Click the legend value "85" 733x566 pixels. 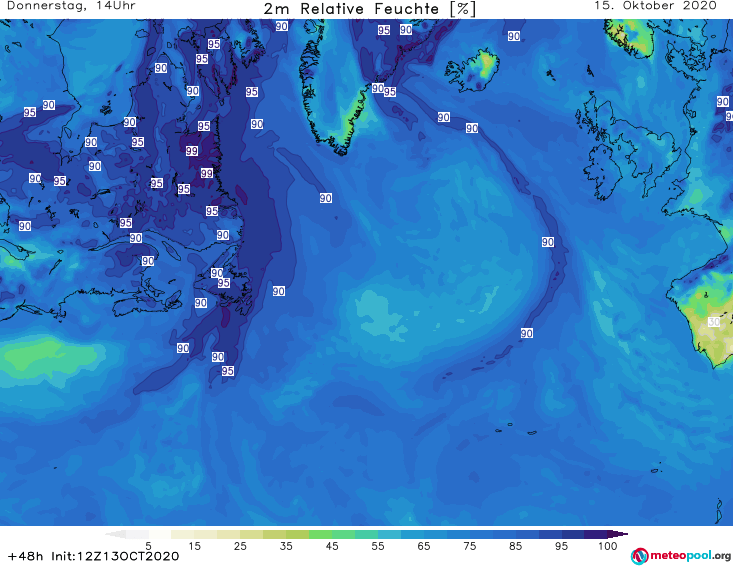tap(515, 546)
